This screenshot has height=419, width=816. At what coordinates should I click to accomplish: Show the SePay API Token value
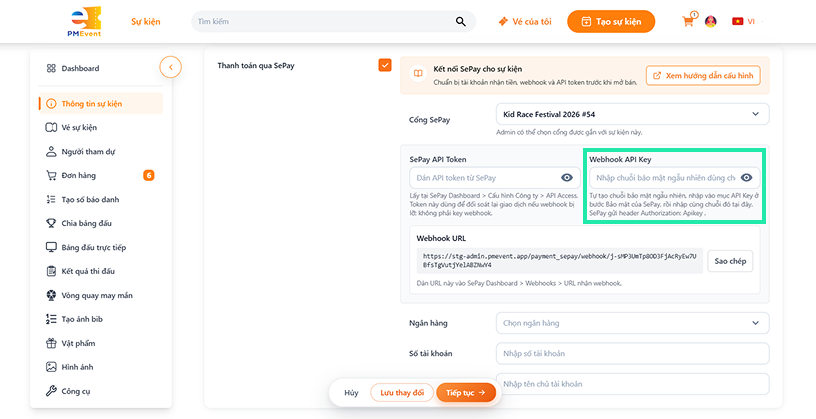[x=567, y=178]
